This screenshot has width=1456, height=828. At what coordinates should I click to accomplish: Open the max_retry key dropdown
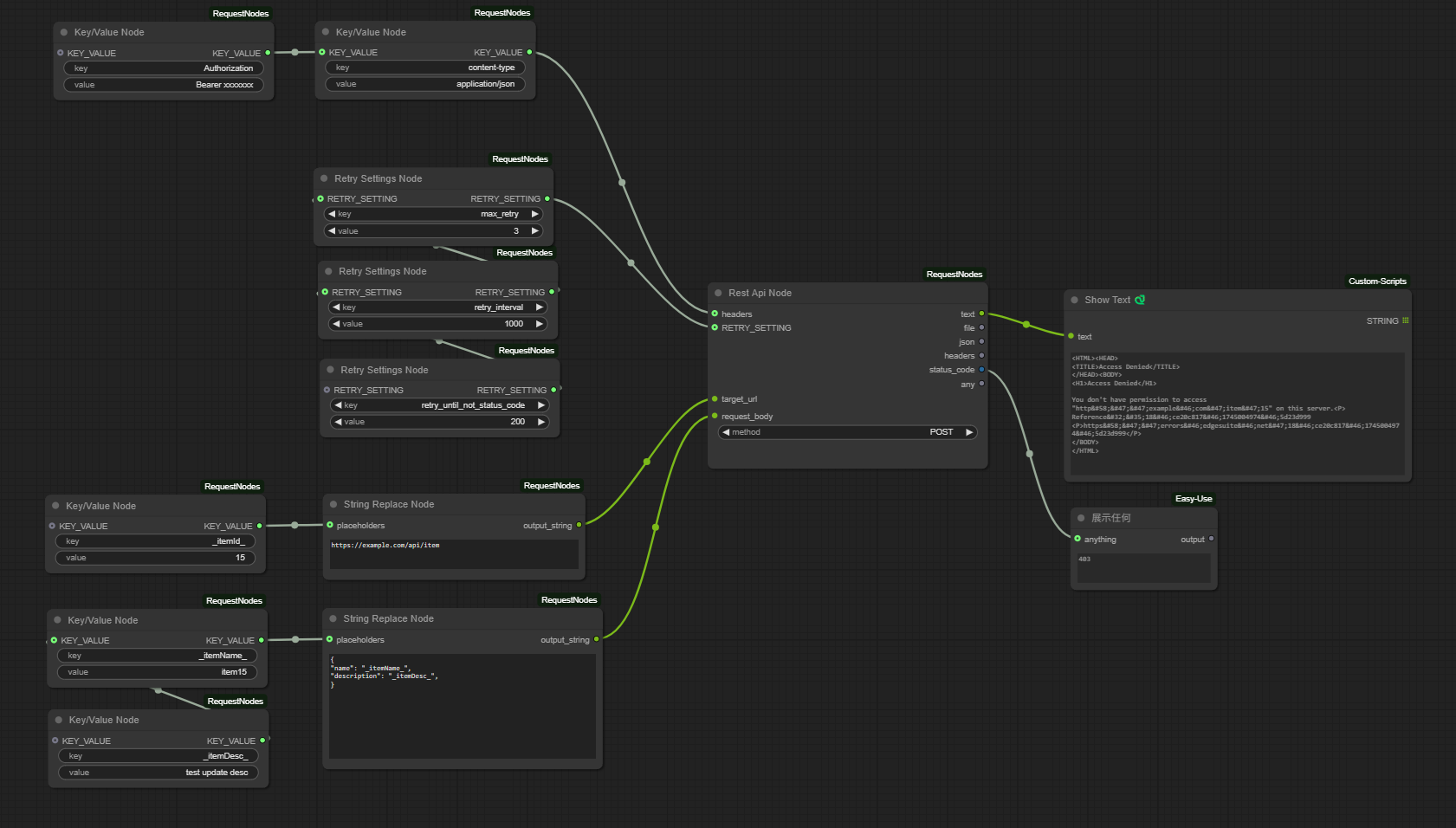pyautogui.click(x=433, y=214)
